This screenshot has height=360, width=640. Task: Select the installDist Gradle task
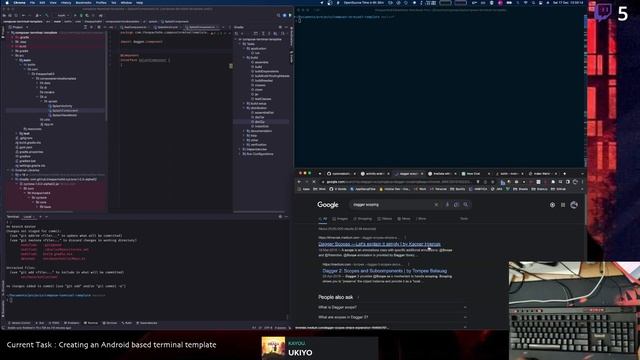pyautogui.click(x=261, y=127)
